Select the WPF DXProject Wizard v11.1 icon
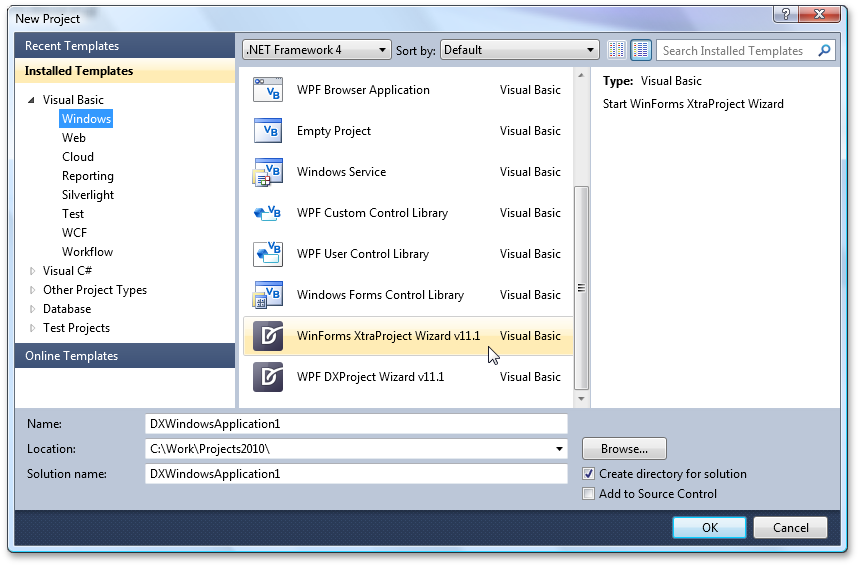 (267, 377)
